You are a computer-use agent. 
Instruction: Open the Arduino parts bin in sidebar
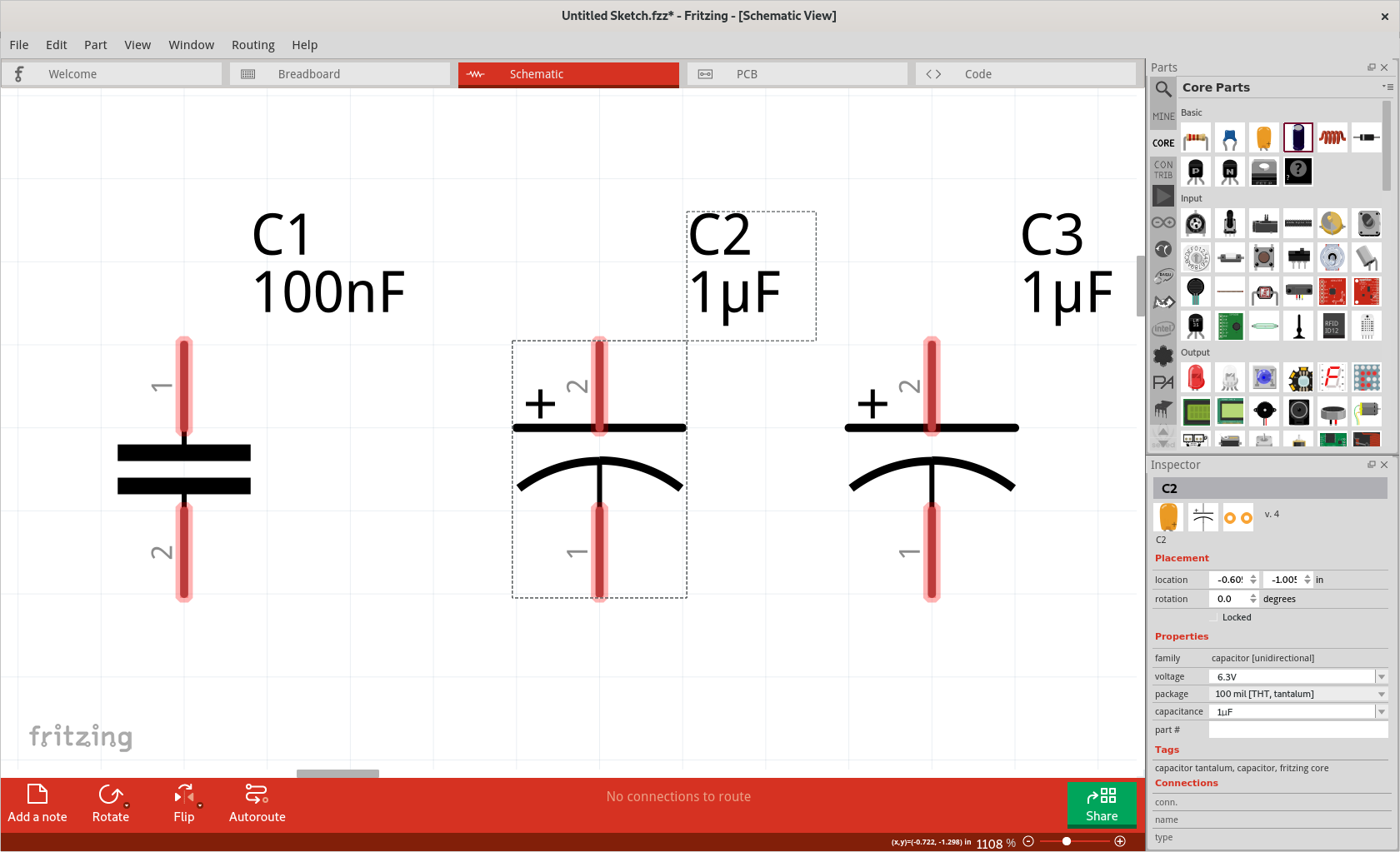pyautogui.click(x=1163, y=222)
